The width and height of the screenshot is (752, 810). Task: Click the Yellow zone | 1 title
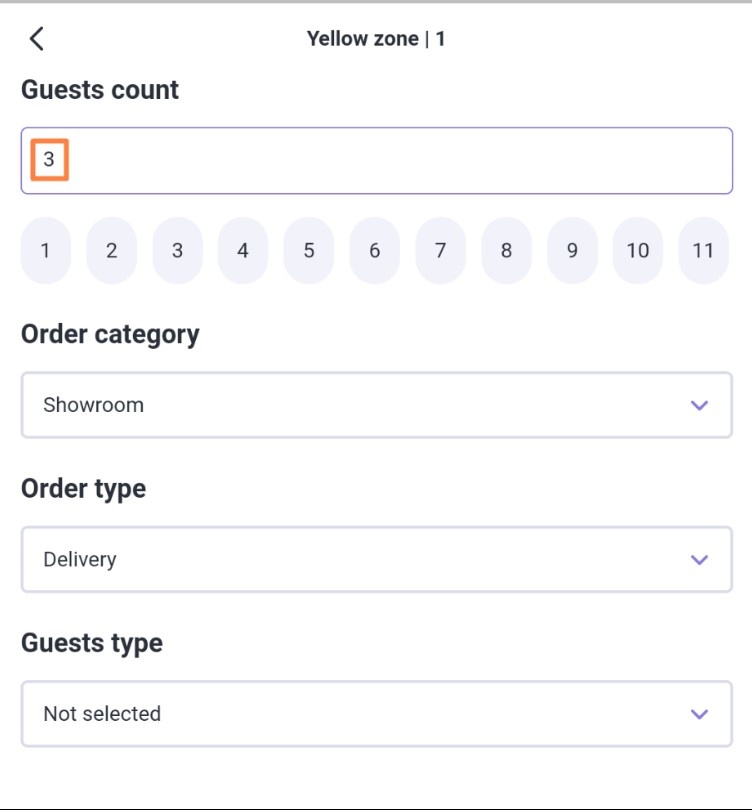click(x=375, y=39)
